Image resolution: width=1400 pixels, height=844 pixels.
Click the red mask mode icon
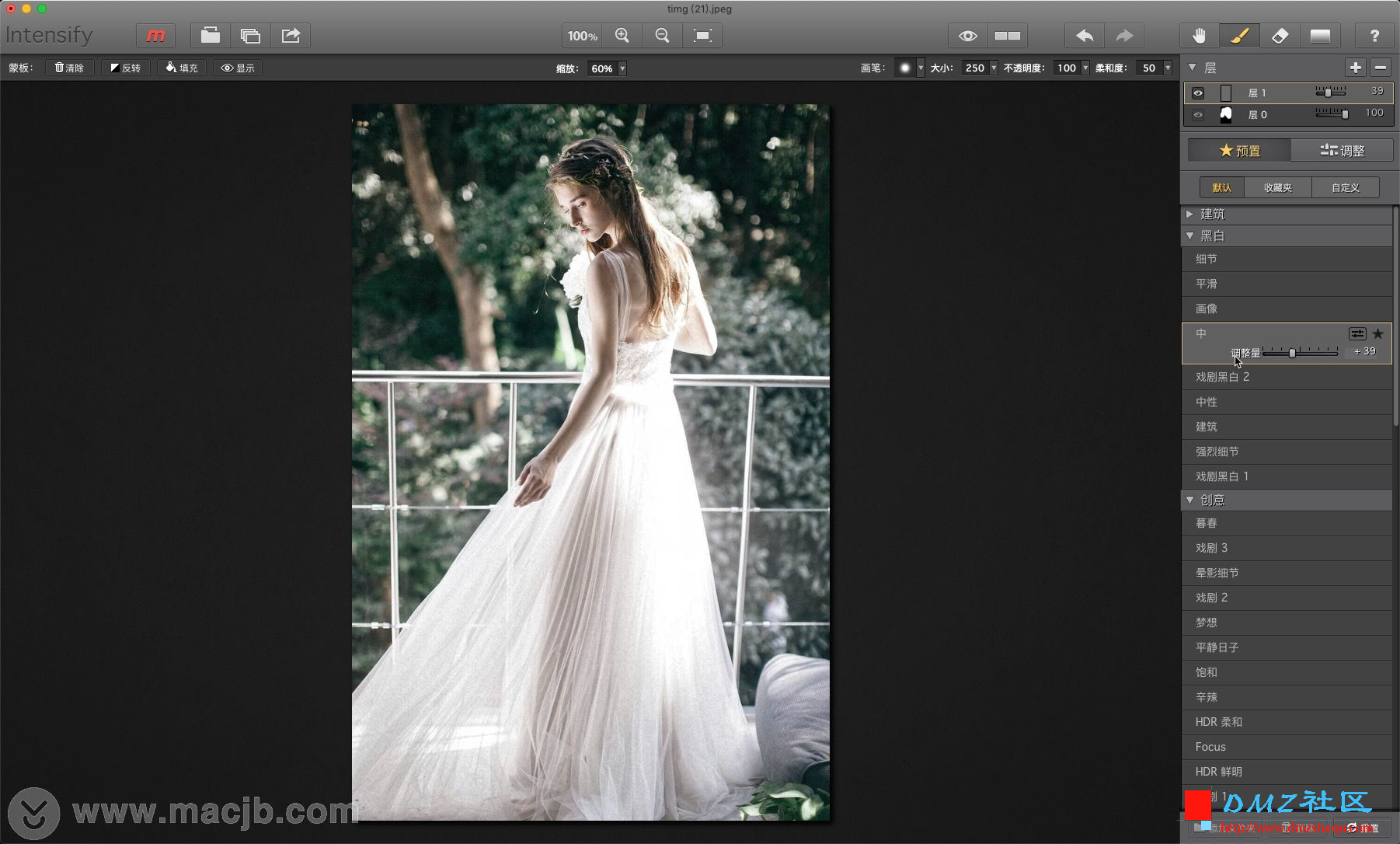pyautogui.click(x=155, y=36)
